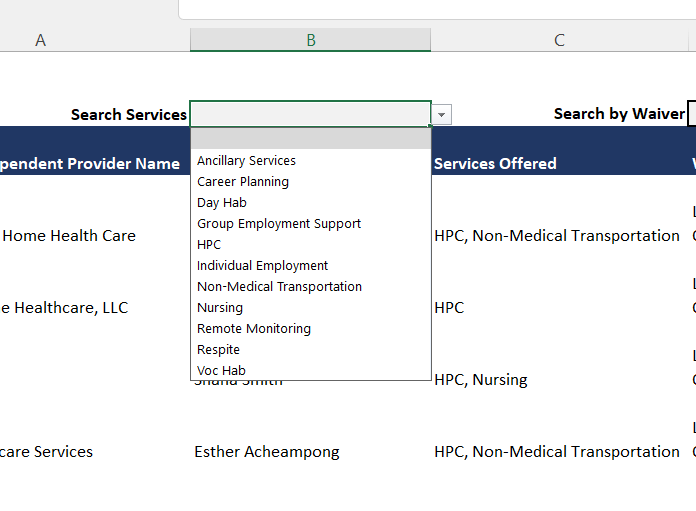Open the Search Services dropdown arrow
The image size is (696, 511).
coord(441,115)
